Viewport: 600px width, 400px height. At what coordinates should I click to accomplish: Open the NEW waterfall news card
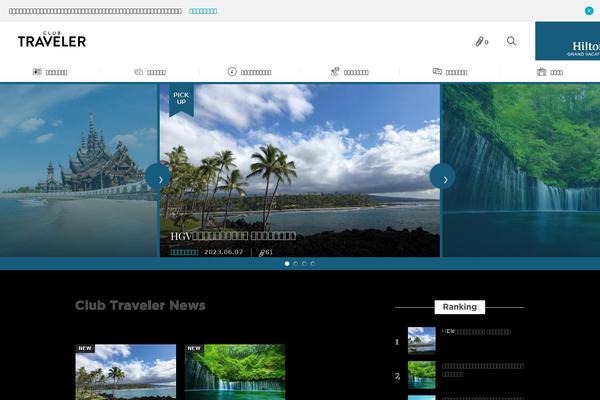(235, 372)
